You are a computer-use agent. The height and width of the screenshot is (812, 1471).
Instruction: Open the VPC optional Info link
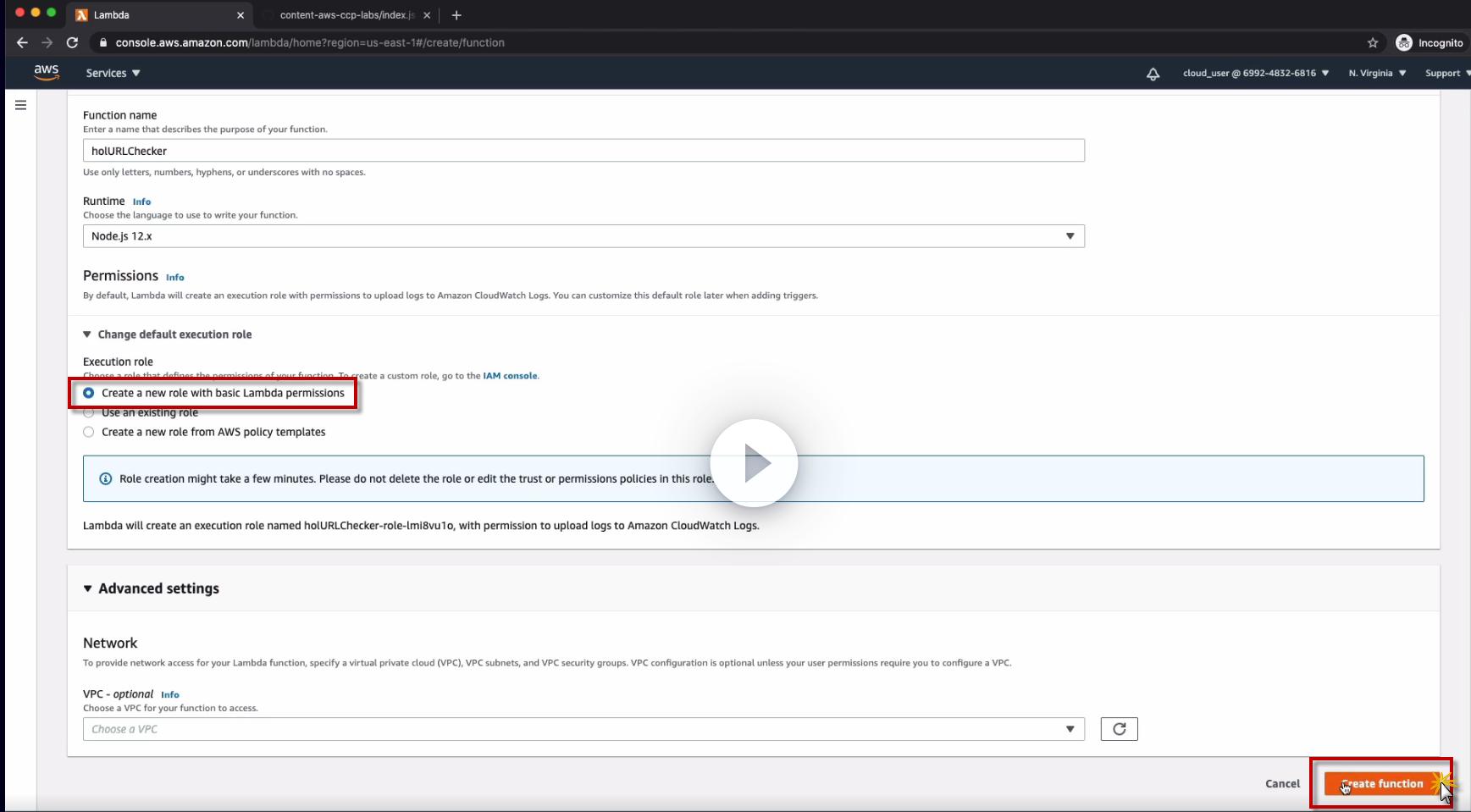click(169, 694)
